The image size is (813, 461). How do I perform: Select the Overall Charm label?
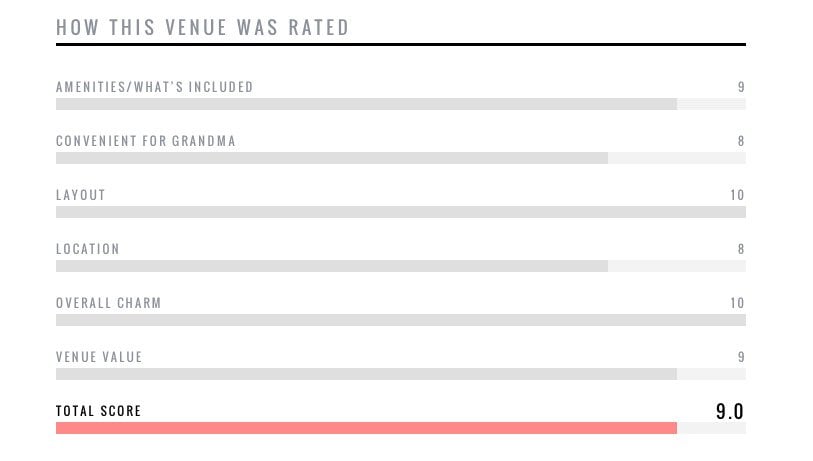click(x=108, y=303)
